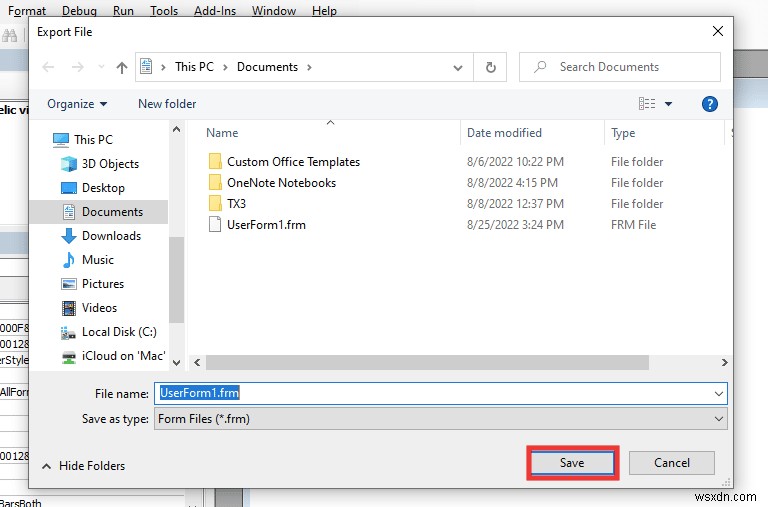Click the Local Disk (C:) drive icon
768x507 pixels.
[68, 333]
